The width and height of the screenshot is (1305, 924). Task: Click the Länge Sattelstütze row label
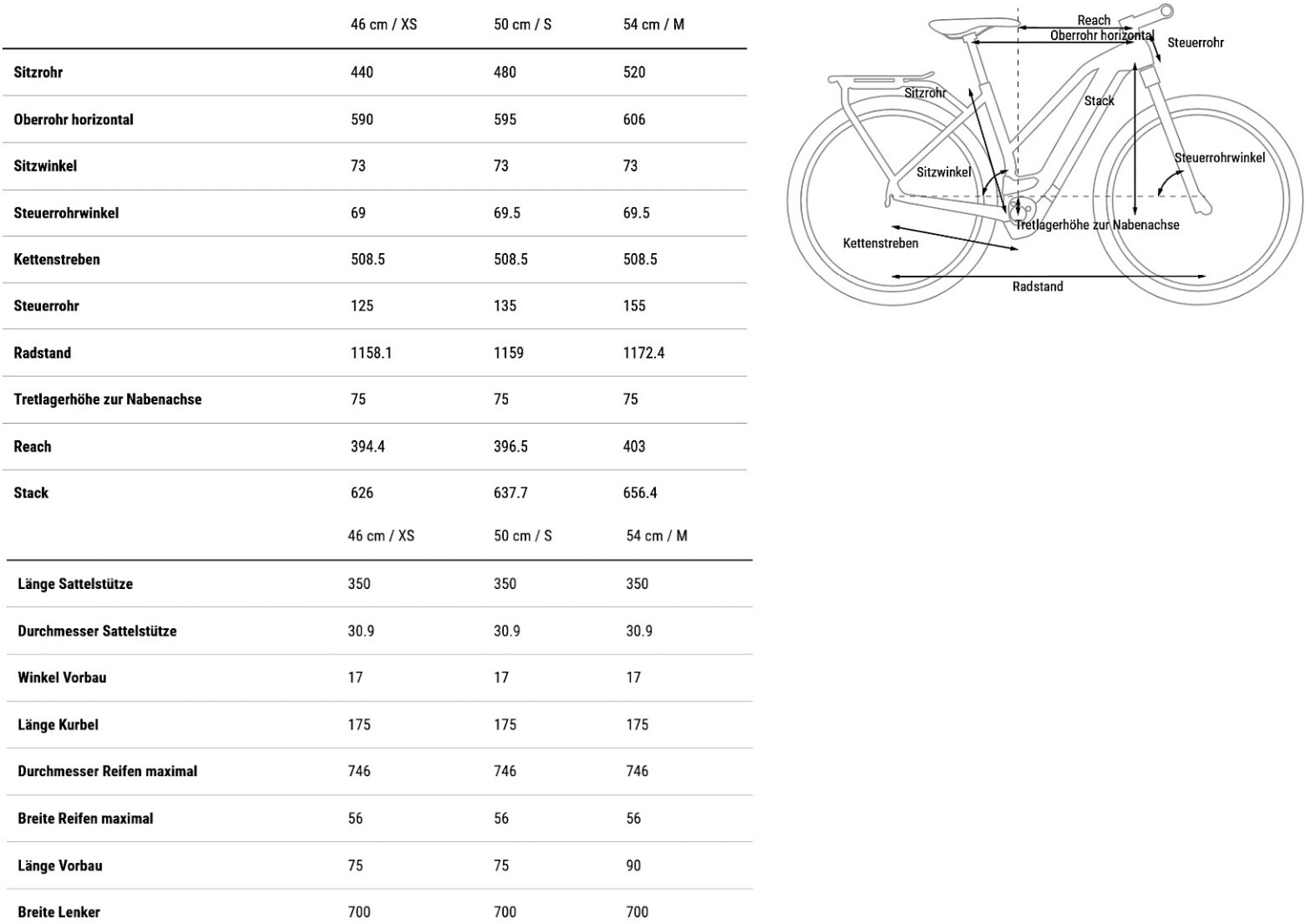pos(76,584)
